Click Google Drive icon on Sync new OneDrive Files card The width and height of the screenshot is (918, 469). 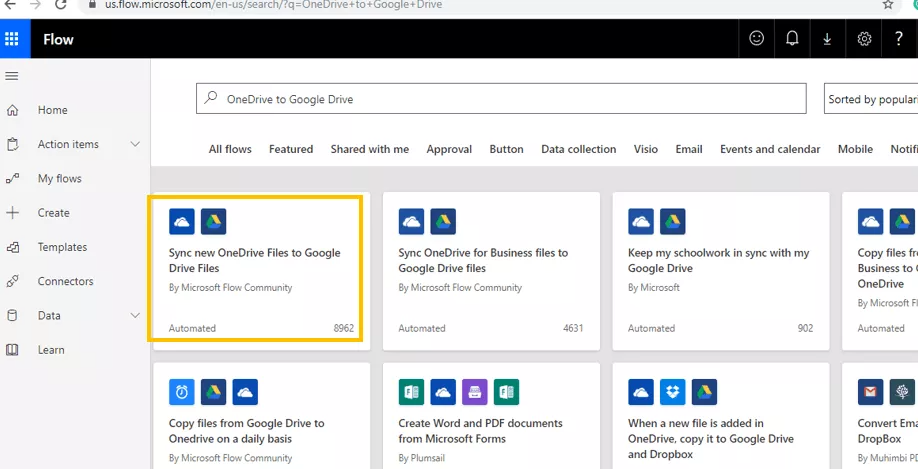tap(213, 222)
